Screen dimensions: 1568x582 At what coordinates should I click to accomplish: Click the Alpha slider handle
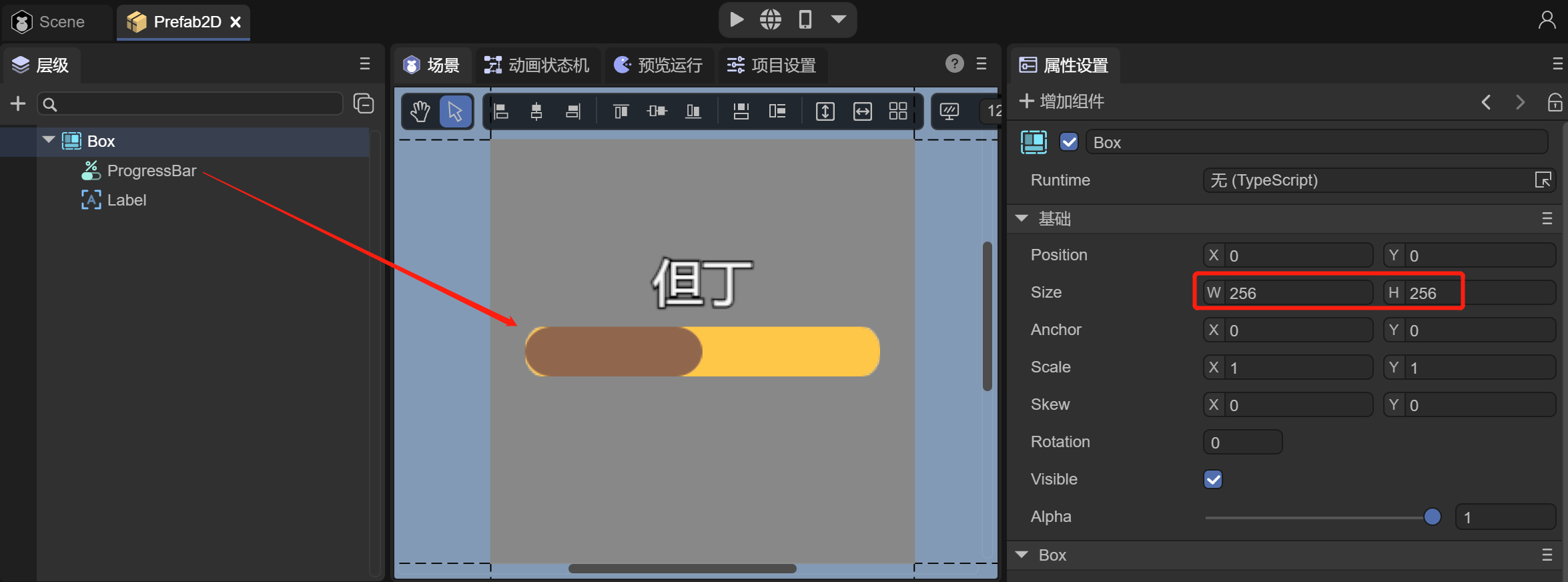pos(1432,517)
